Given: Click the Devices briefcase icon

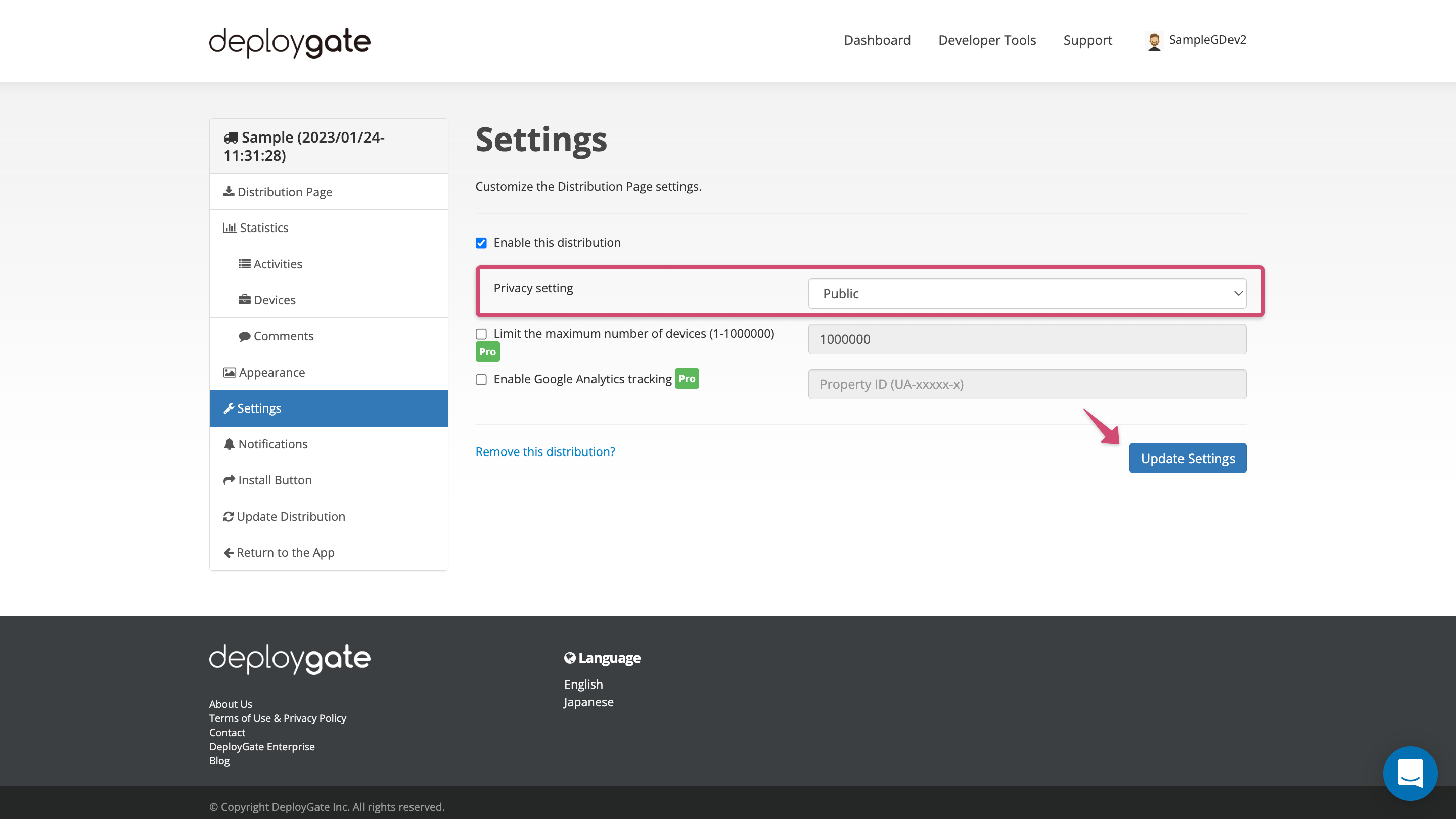Looking at the screenshot, I should pos(245,300).
